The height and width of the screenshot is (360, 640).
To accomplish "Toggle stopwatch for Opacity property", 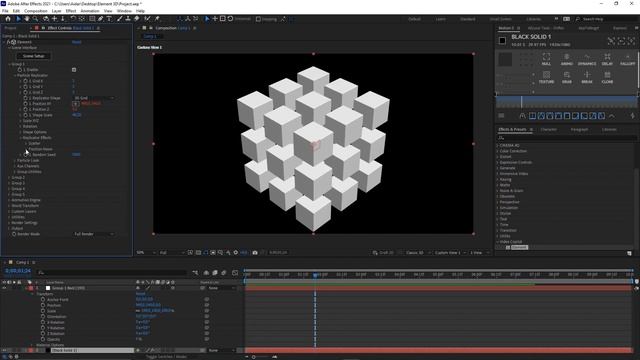I will click(x=43, y=339).
